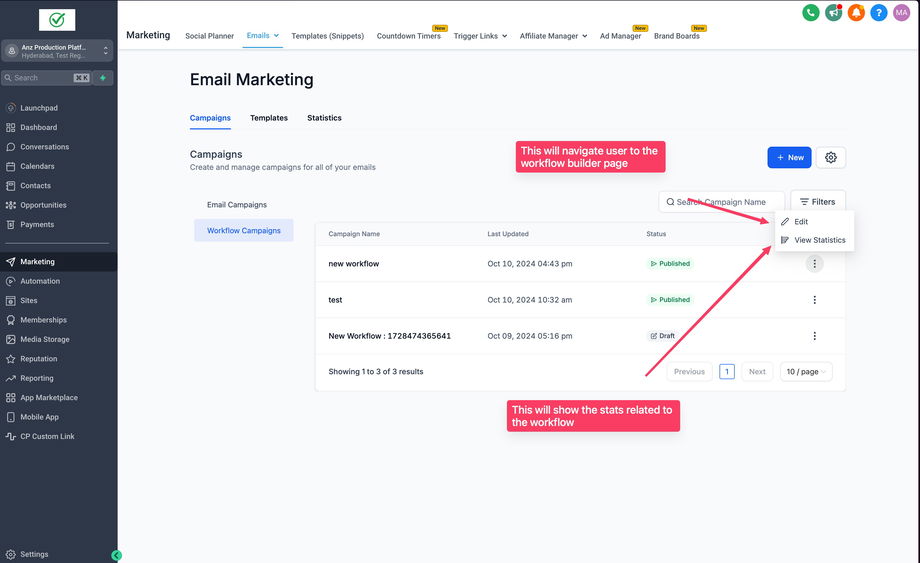Click the Previous pagination button
The height and width of the screenshot is (563, 920).
point(689,371)
